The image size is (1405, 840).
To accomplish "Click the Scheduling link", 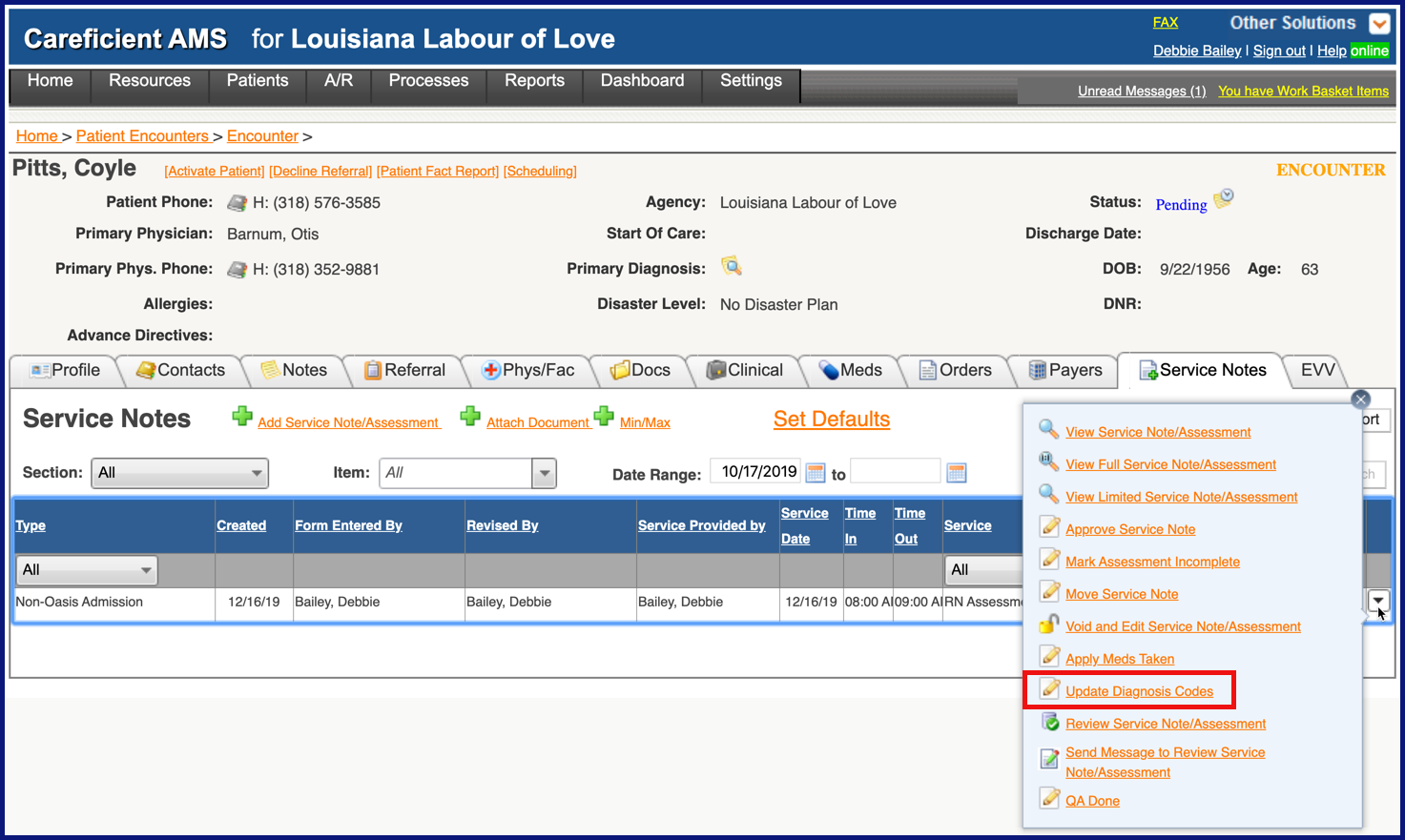I will [540, 172].
